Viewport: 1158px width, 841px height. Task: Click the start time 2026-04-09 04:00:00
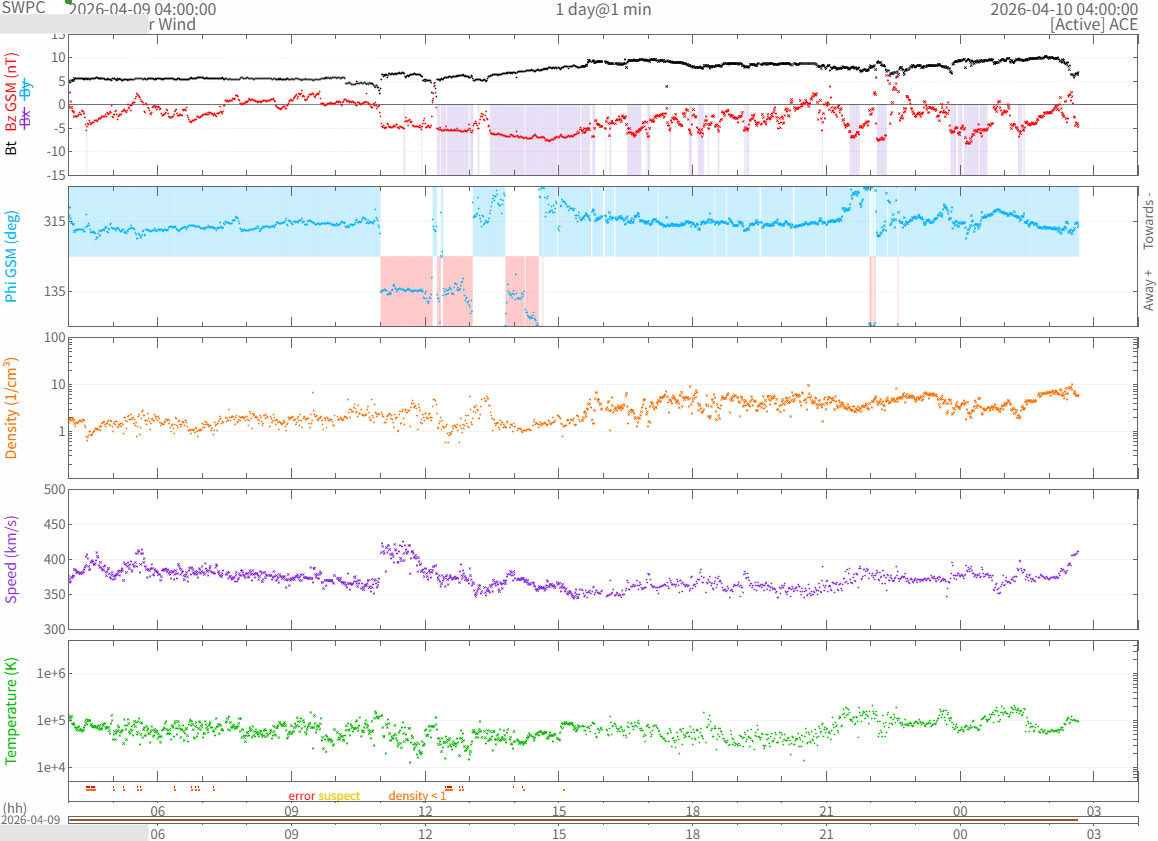point(145,9)
